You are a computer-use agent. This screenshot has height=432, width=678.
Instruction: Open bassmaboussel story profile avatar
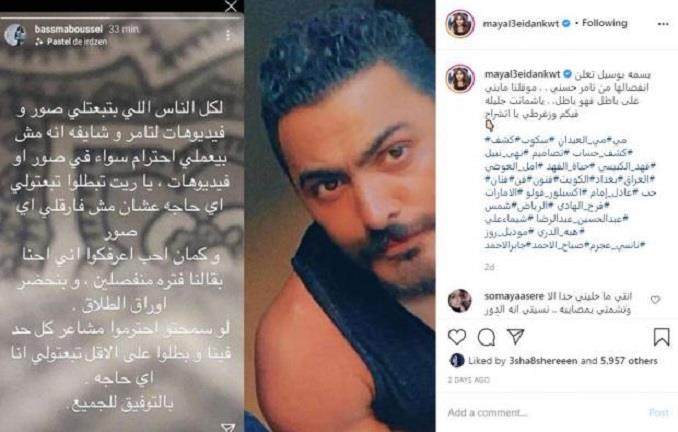[x=15, y=35]
